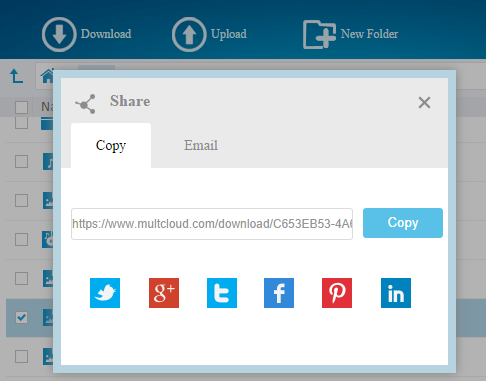The image size is (486, 381).
Task: Click the Download text label
Action: (106, 34)
